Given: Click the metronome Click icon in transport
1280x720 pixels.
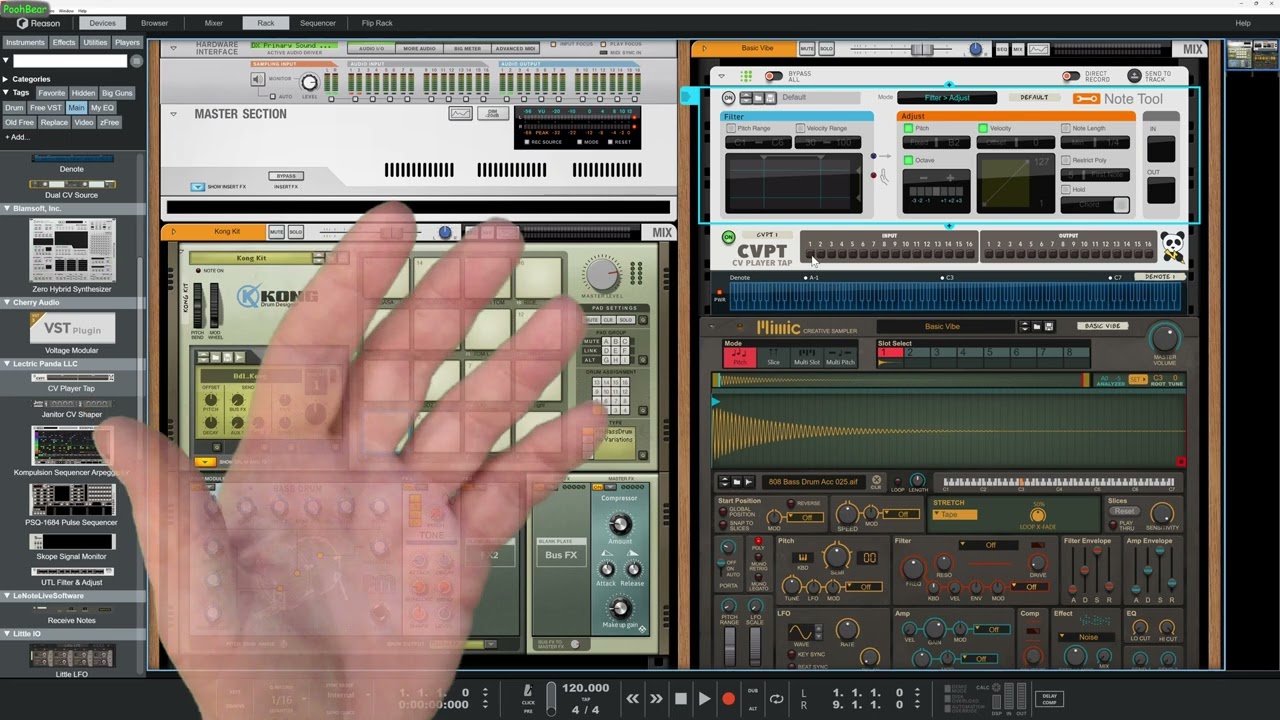Looking at the screenshot, I should 529,691.
